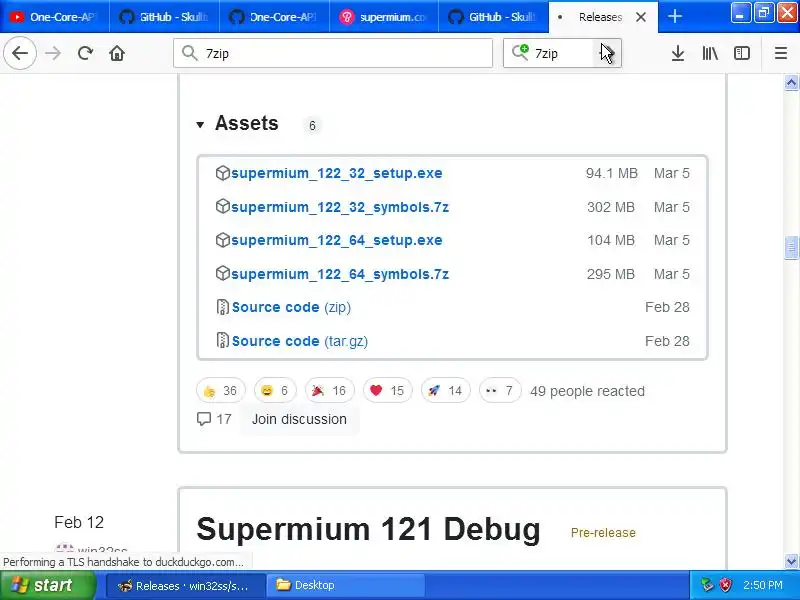The width and height of the screenshot is (800, 600).
Task: Close the Releases tab
Action: point(641,17)
